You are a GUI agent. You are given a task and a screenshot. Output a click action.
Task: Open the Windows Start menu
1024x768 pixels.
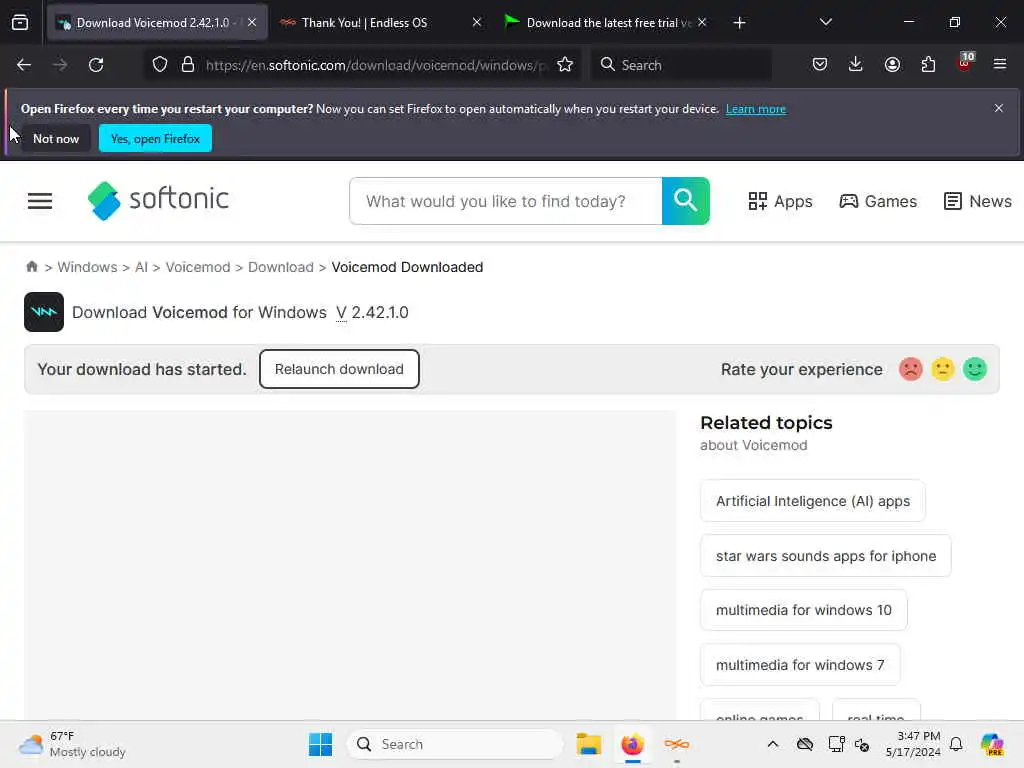(320, 744)
